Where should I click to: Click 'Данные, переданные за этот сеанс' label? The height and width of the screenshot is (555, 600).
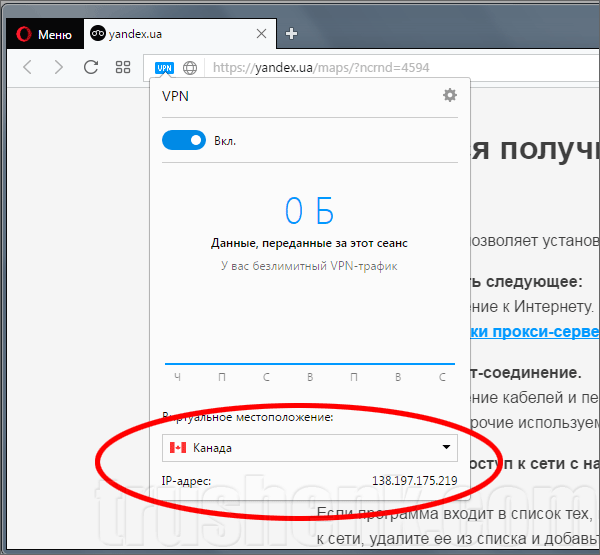309,243
